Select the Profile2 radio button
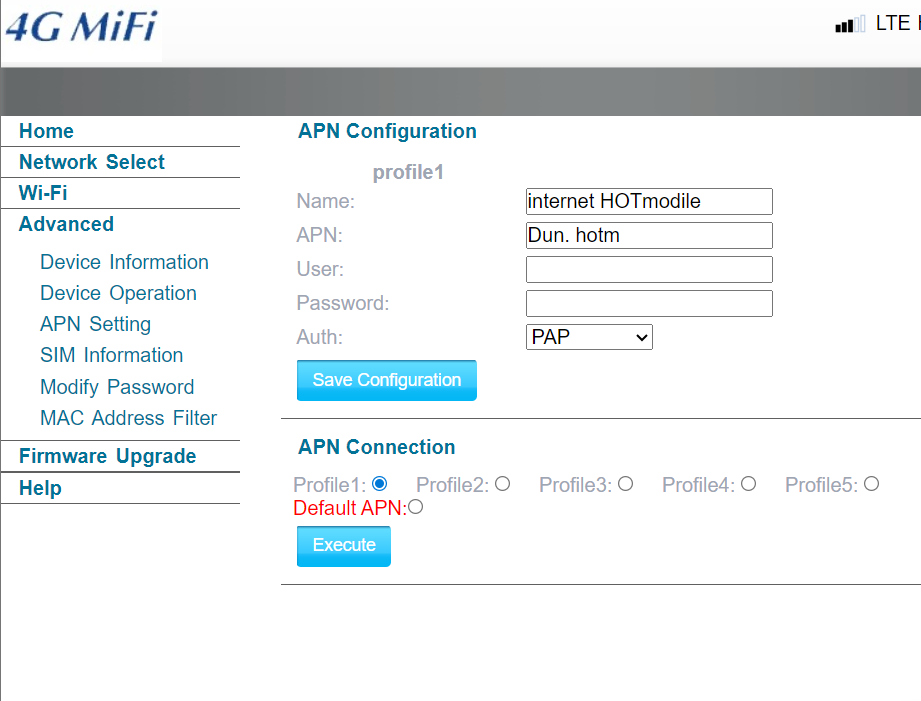 [x=502, y=484]
